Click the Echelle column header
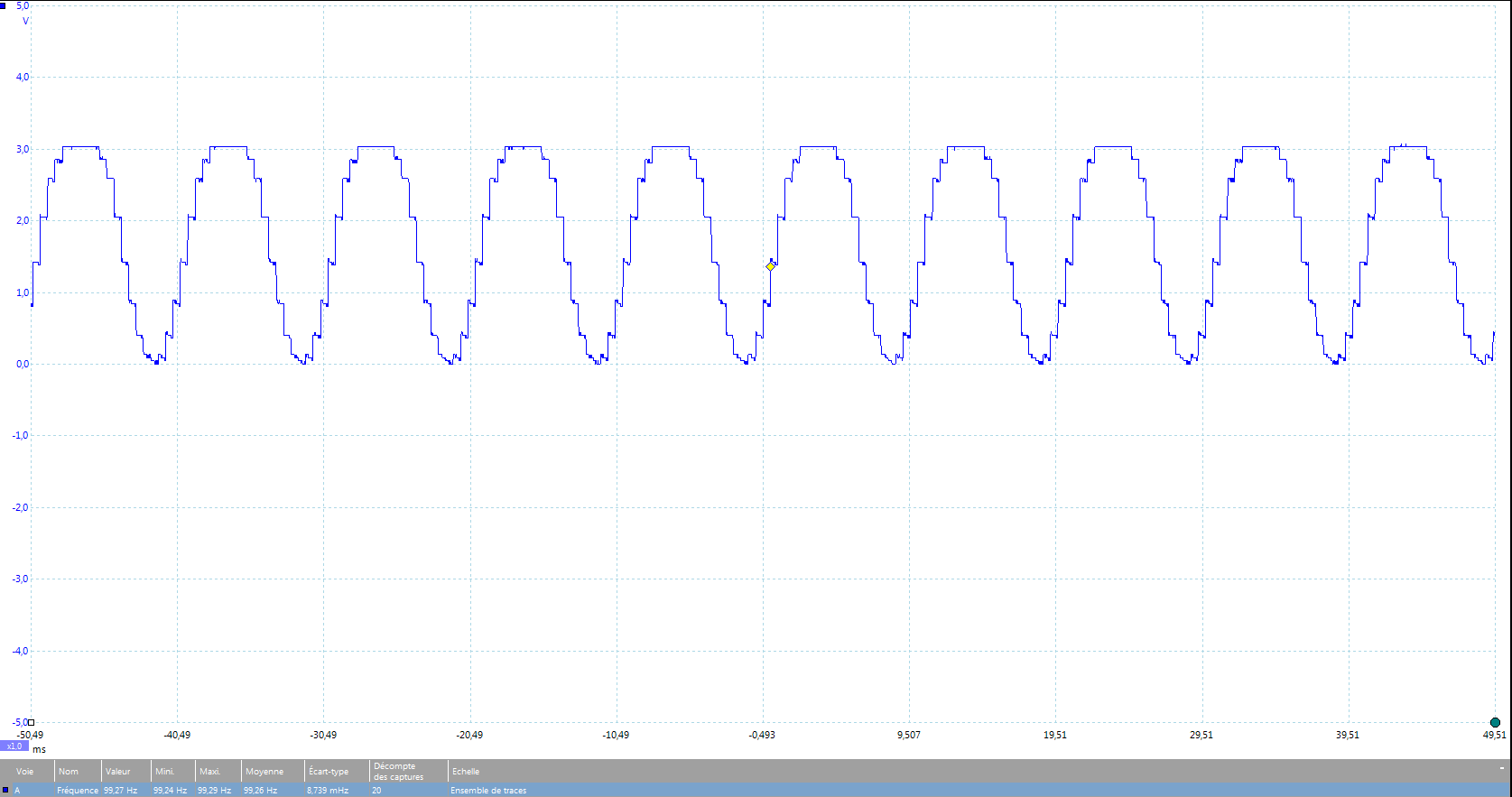The height and width of the screenshot is (797, 1512). [x=466, y=772]
